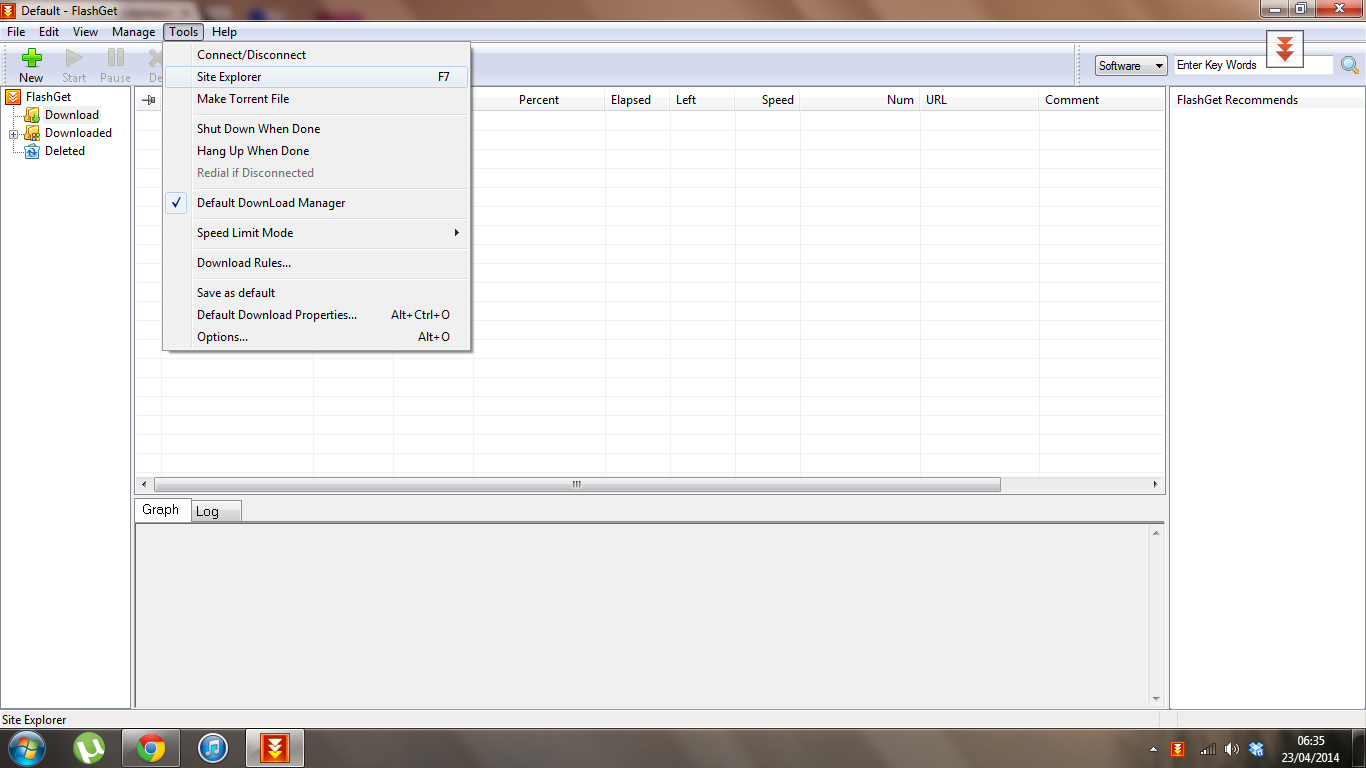
Task: Toggle Default DownLoad Manager checkmark
Action: click(270, 203)
